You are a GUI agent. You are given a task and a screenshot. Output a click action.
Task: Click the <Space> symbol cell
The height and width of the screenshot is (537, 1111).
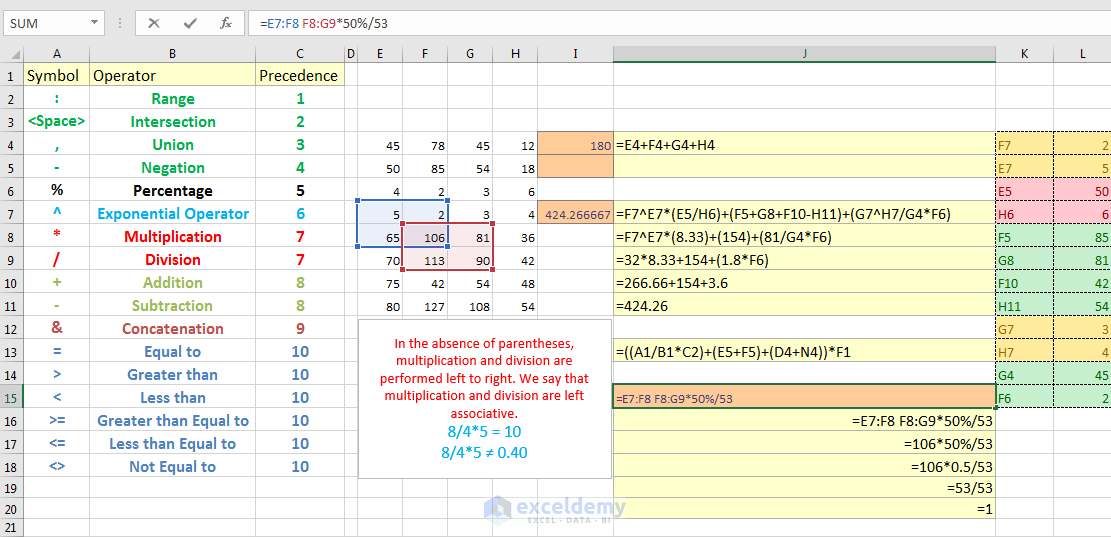(57, 121)
